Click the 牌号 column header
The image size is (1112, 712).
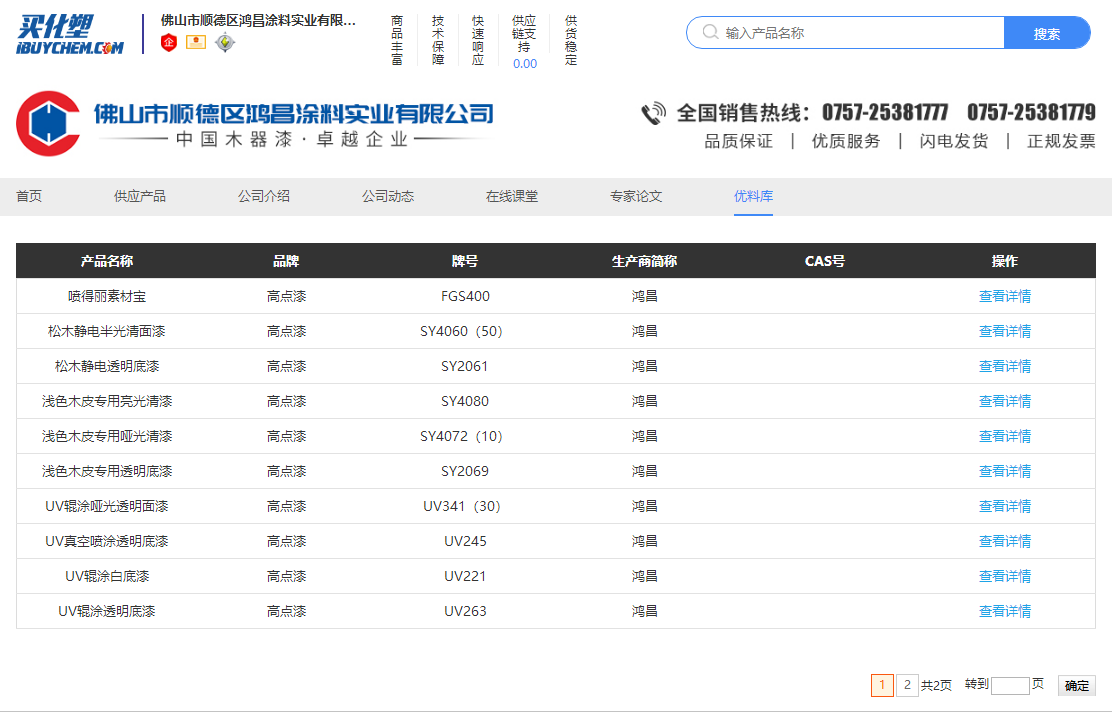(x=465, y=261)
